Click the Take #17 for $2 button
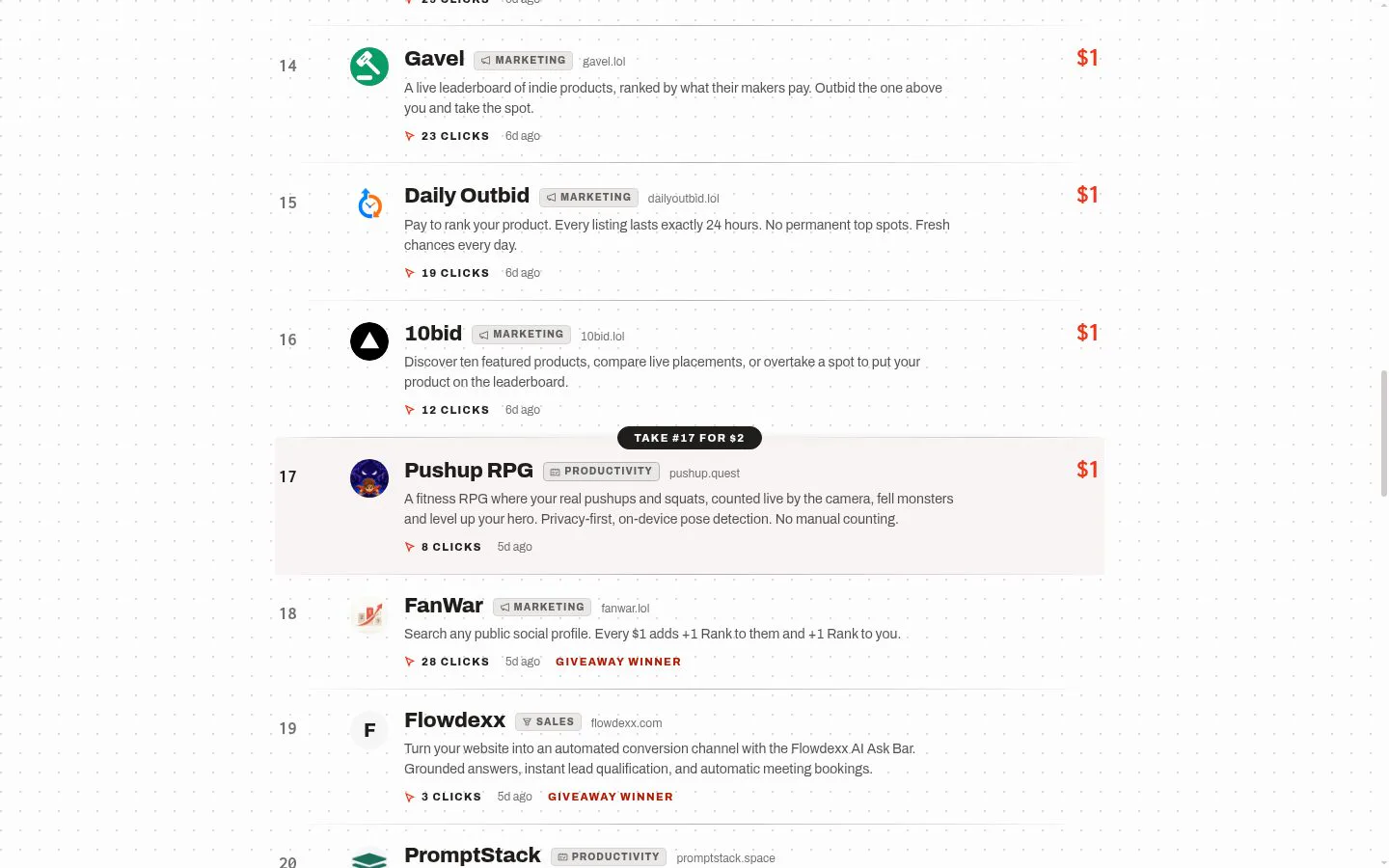The image size is (1389, 868). (690, 438)
